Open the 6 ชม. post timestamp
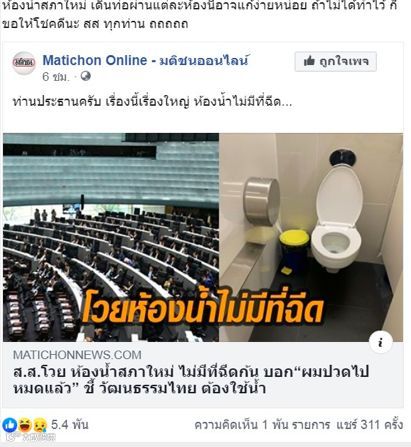The image size is (411, 447). [56, 77]
